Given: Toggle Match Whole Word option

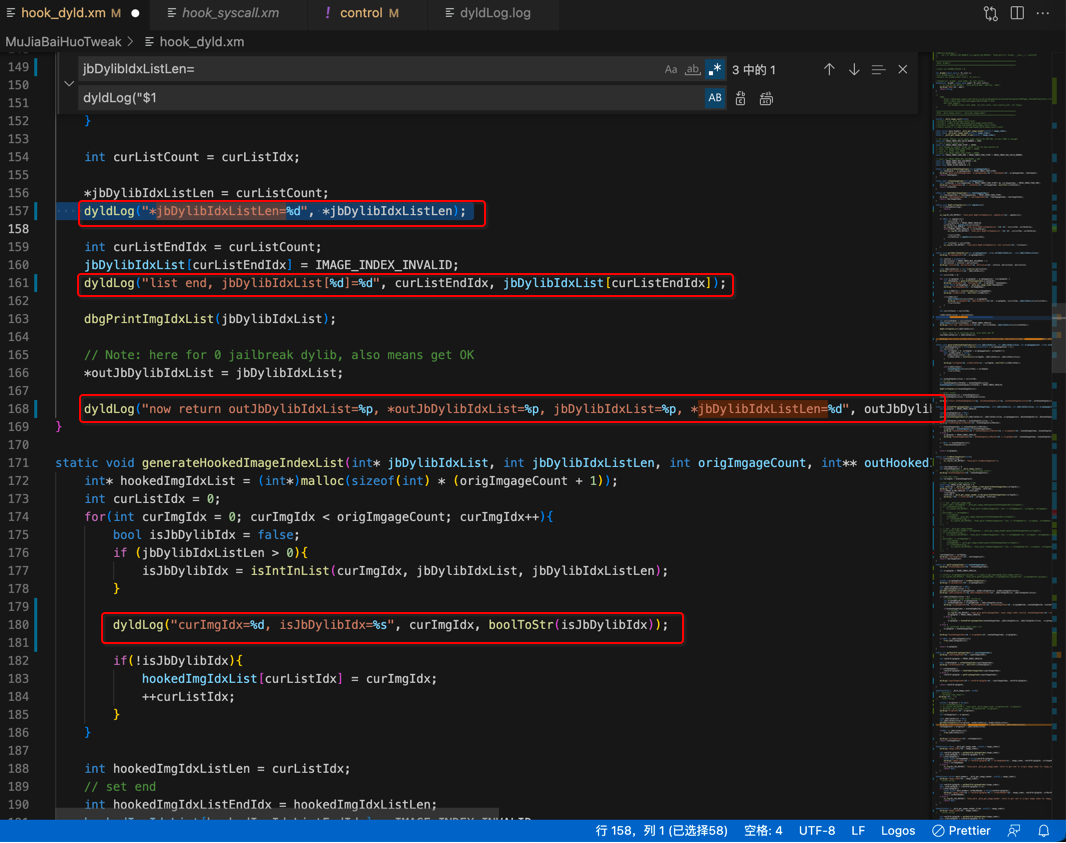Looking at the screenshot, I should (692, 69).
